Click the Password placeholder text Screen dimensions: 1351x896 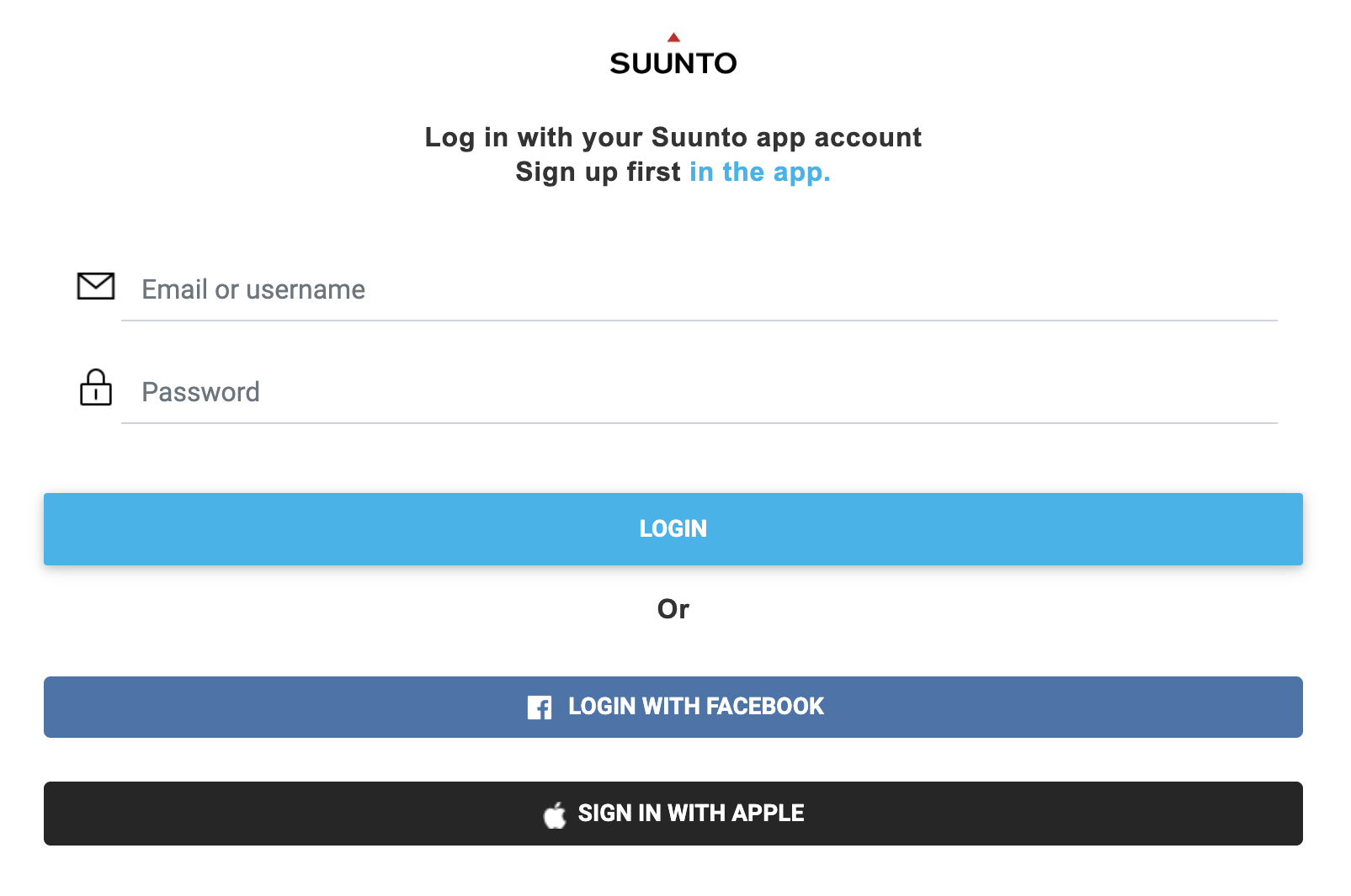point(200,391)
